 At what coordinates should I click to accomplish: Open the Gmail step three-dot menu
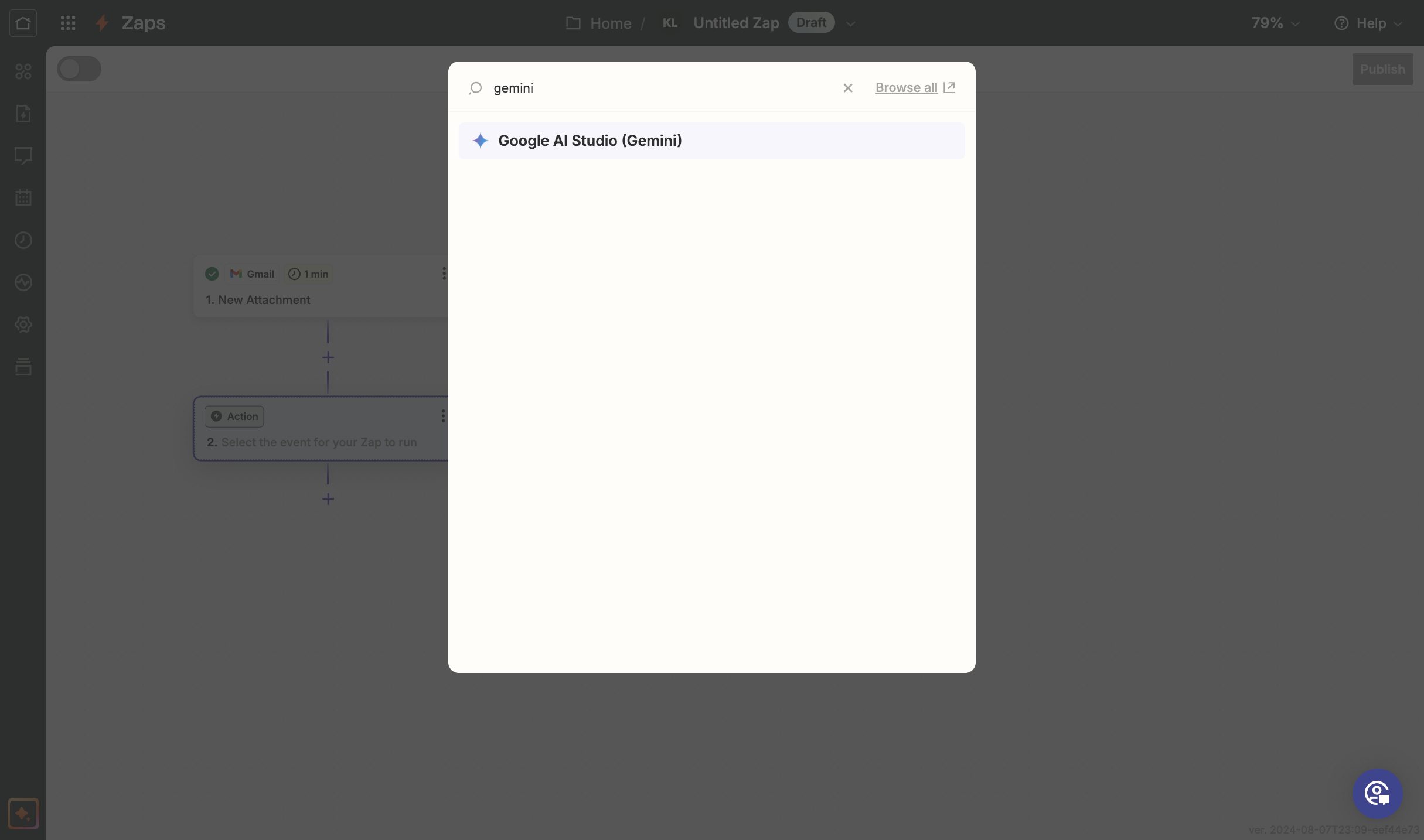coord(444,274)
